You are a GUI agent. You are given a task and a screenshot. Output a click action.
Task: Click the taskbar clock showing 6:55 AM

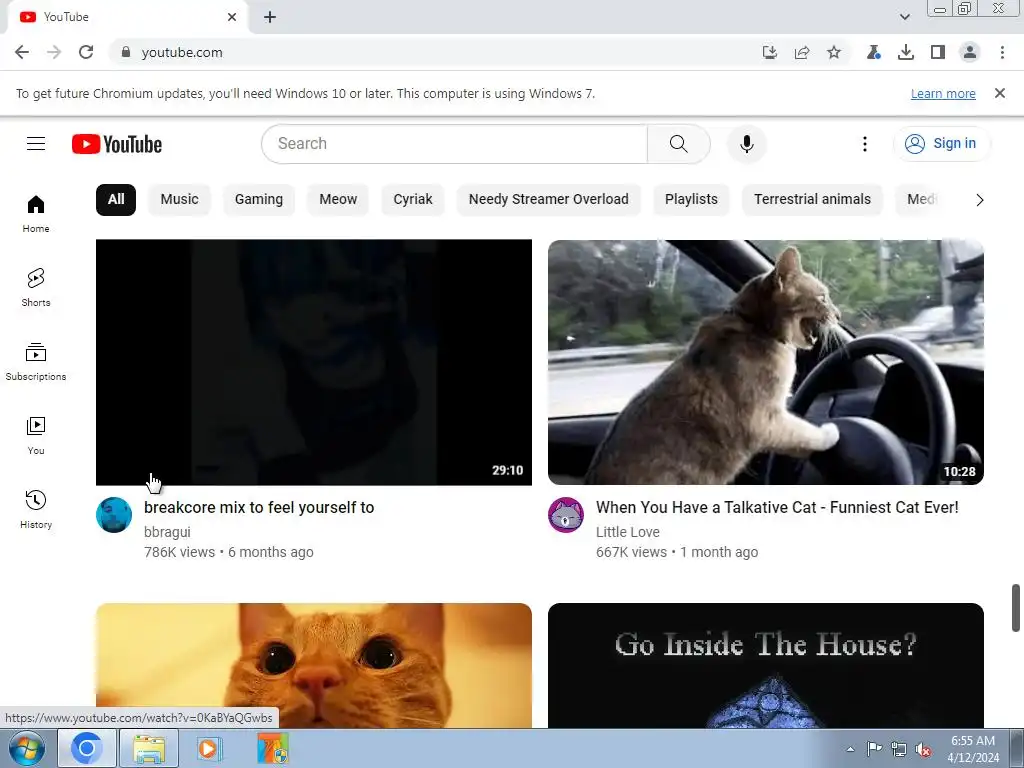pyautogui.click(x=973, y=749)
